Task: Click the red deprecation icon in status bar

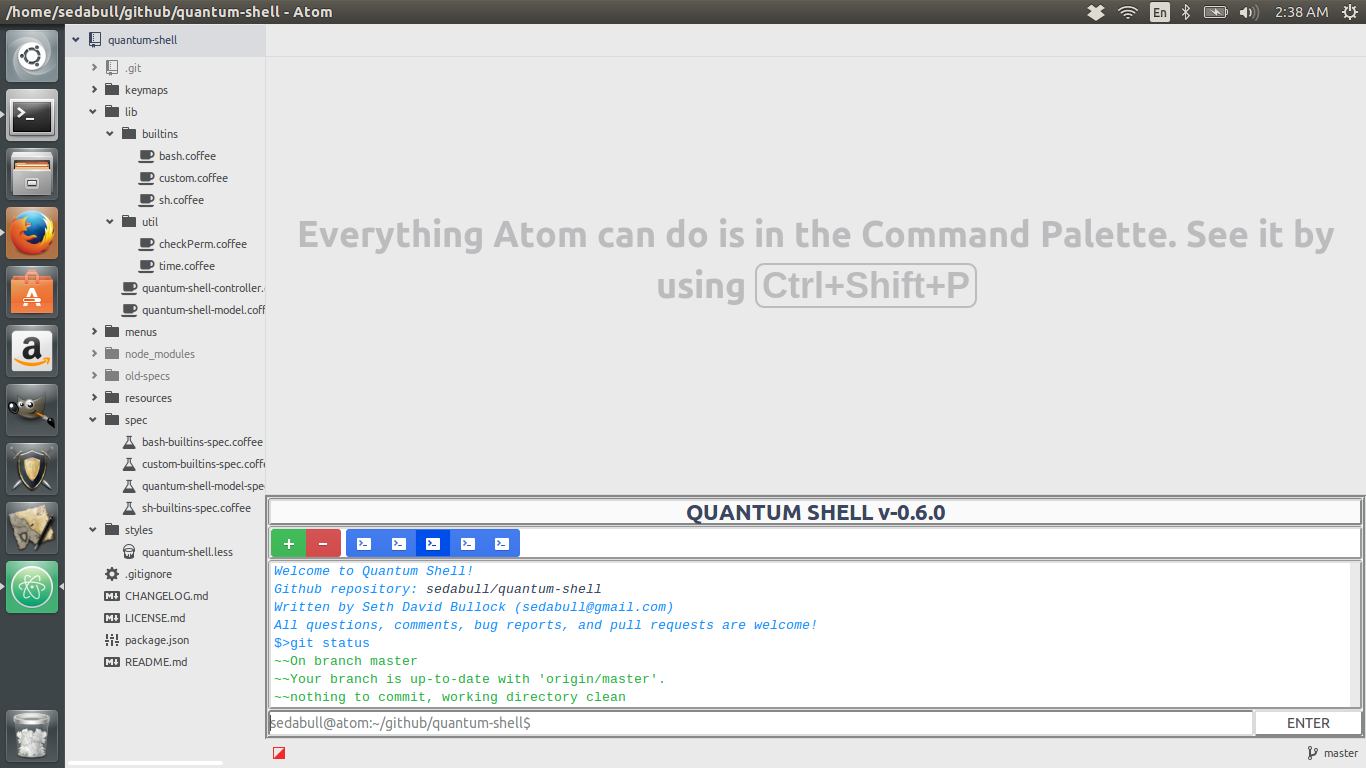Action: coord(279,753)
